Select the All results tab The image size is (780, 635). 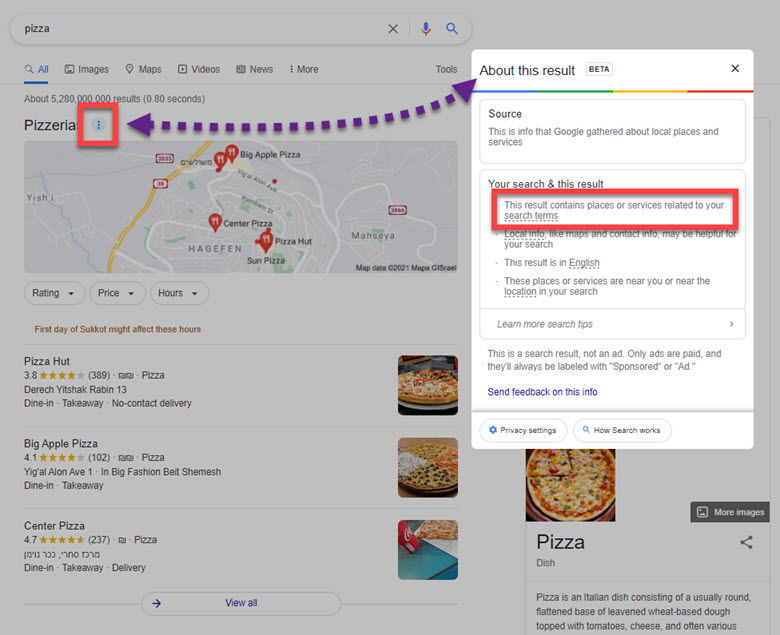tap(37, 69)
